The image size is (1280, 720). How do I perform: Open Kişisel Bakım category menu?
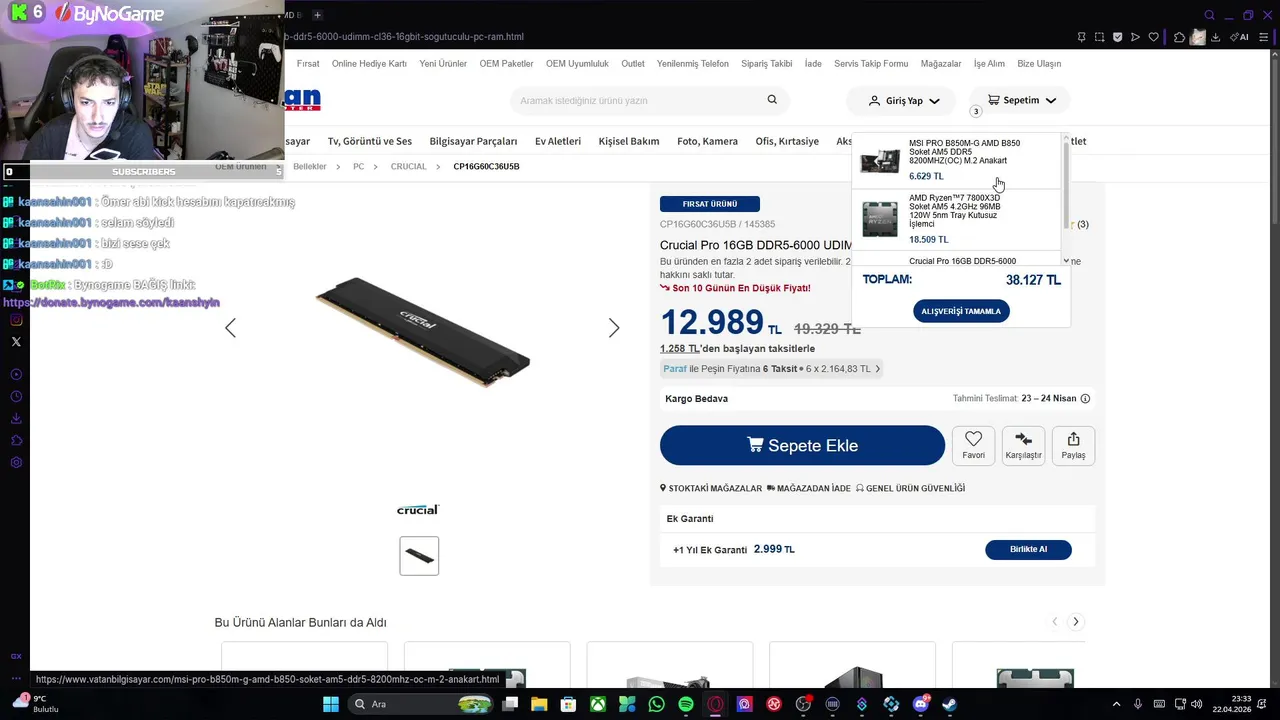click(629, 141)
